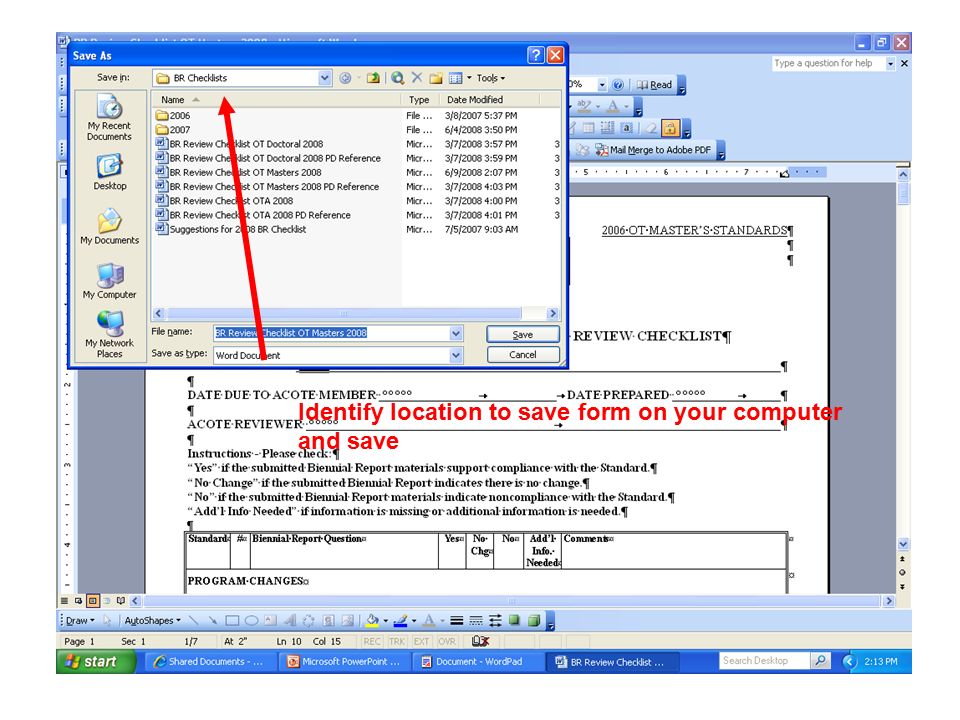Image resolution: width=960 pixels, height=720 pixels.
Task: Click spelling and grammar status icon
Action: point(480,641)
